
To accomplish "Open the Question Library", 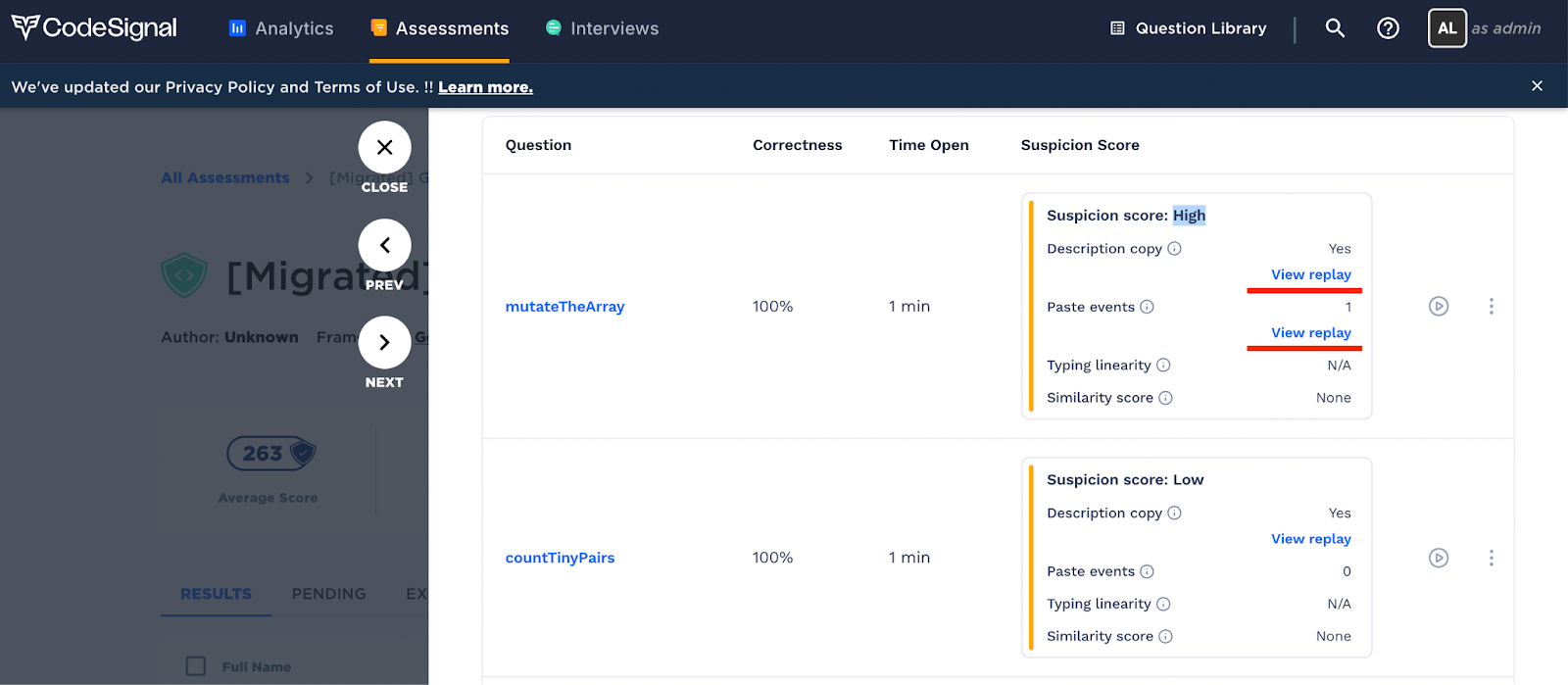I will click(x=1188, y=28).
